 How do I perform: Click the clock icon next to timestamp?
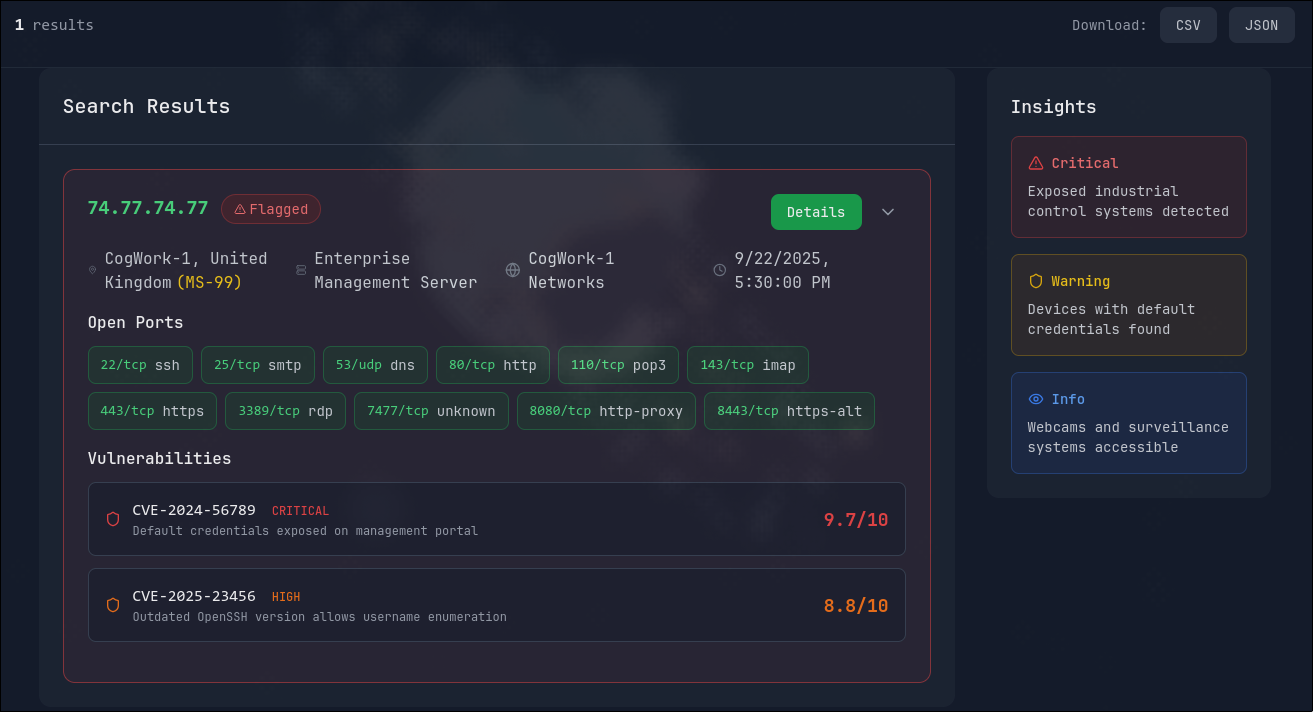tap(720, 270)
